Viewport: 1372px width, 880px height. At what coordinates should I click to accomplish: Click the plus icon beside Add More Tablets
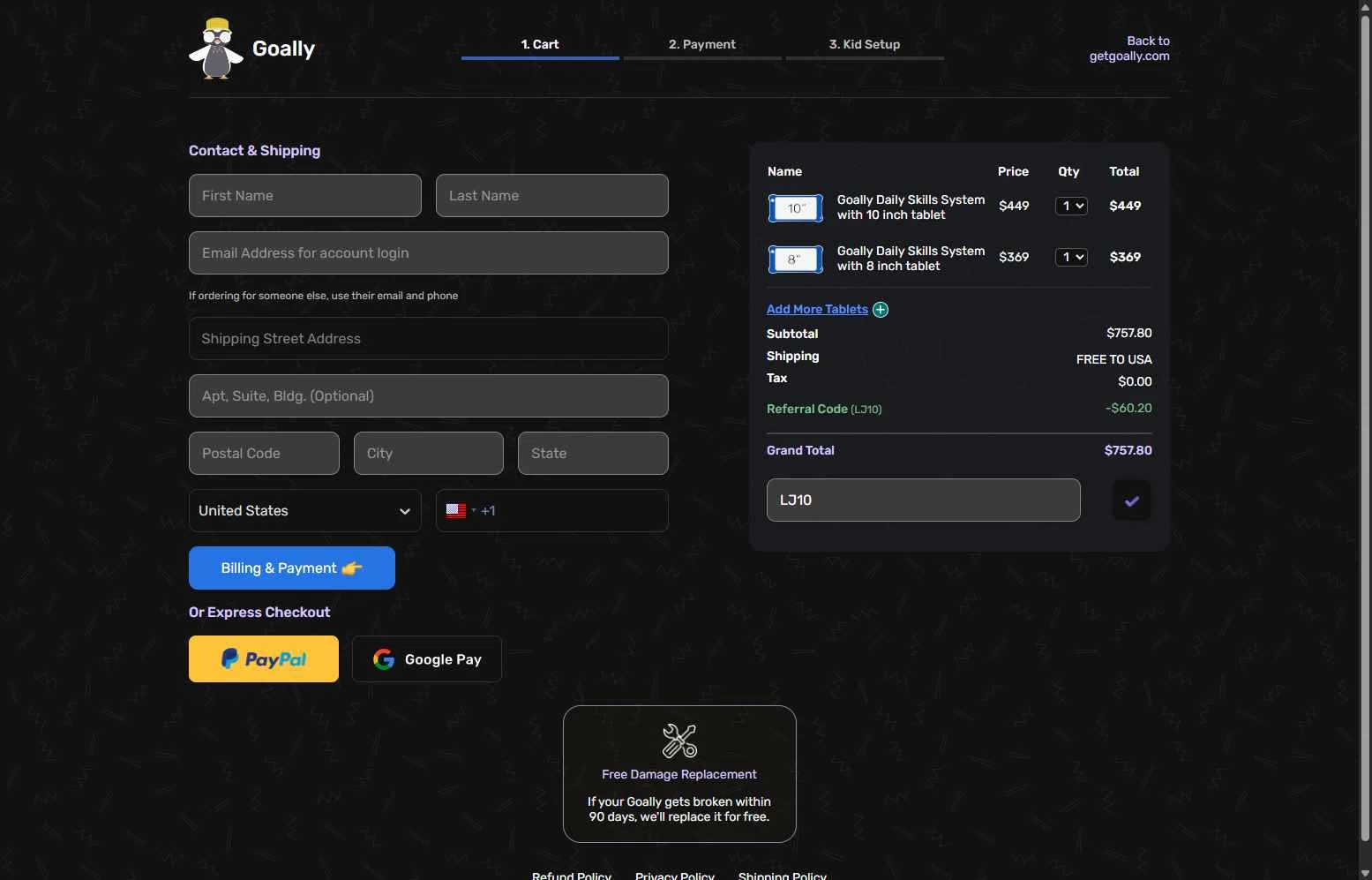click(x=881, y=310)
